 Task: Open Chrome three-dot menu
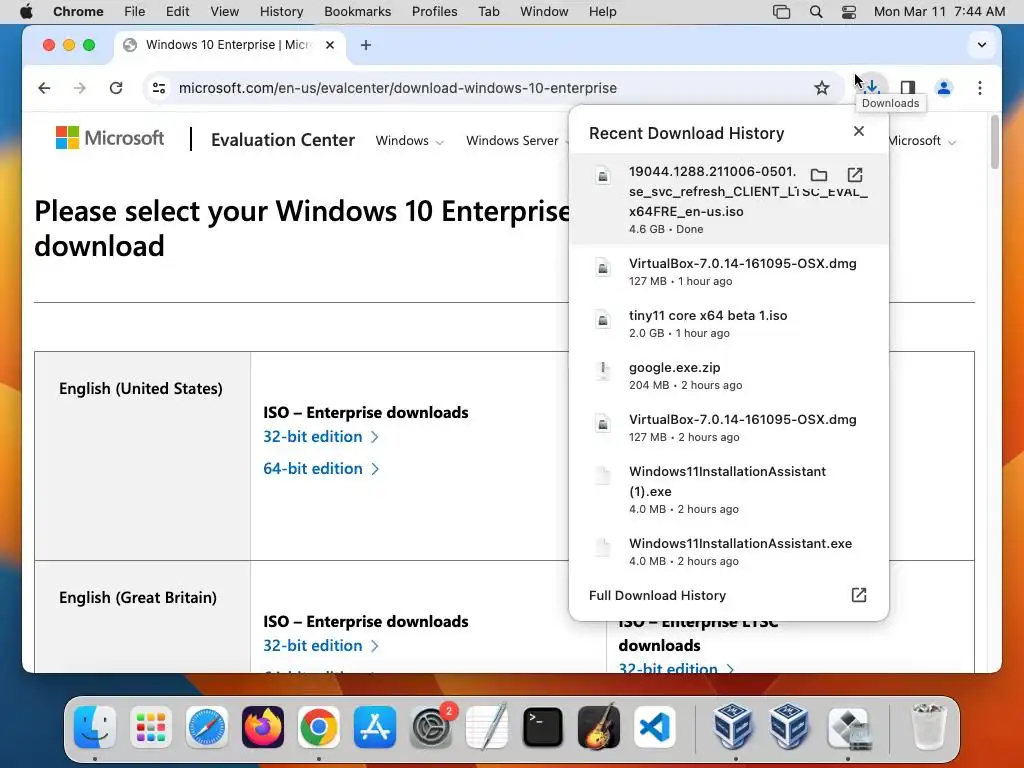(980, 88)
